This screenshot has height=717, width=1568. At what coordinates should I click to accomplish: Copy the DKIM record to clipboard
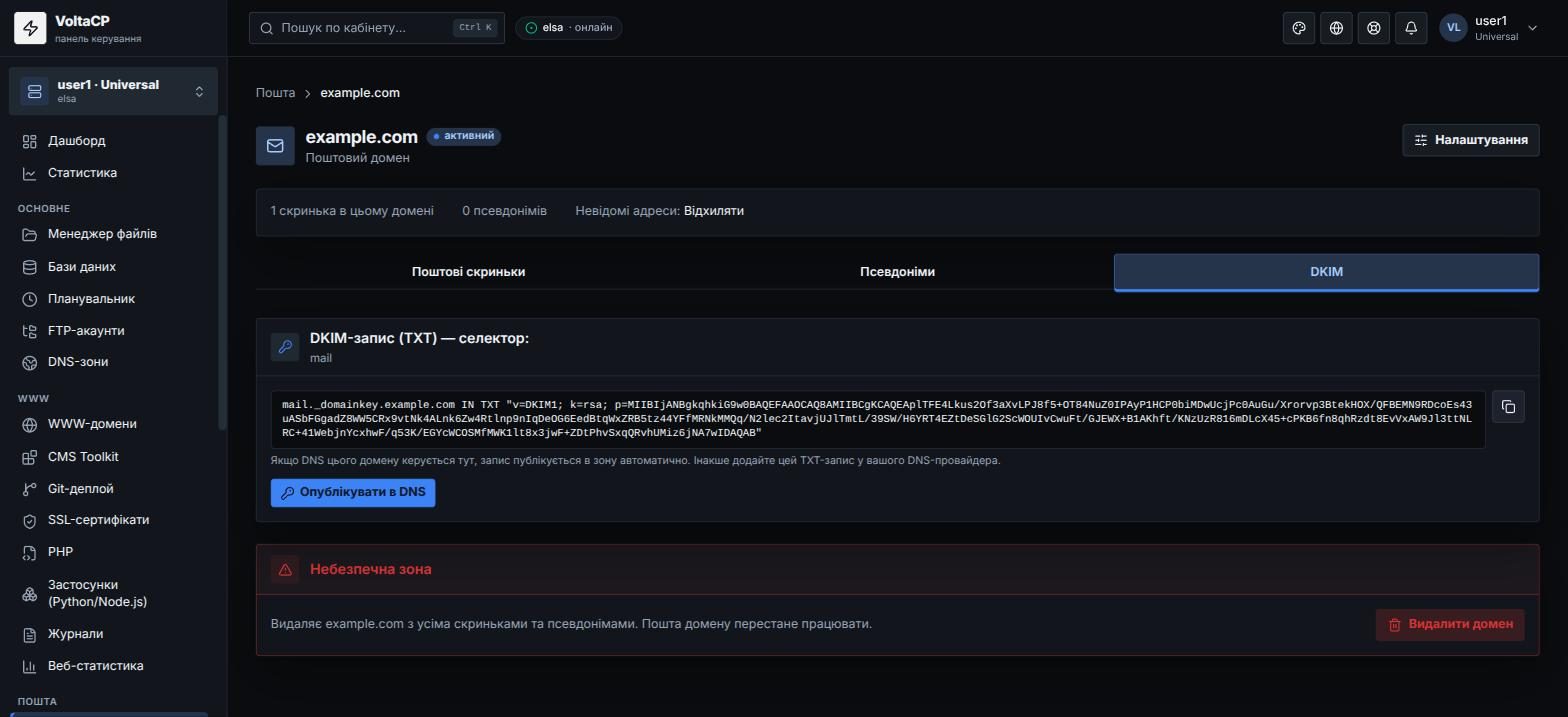1508,407
